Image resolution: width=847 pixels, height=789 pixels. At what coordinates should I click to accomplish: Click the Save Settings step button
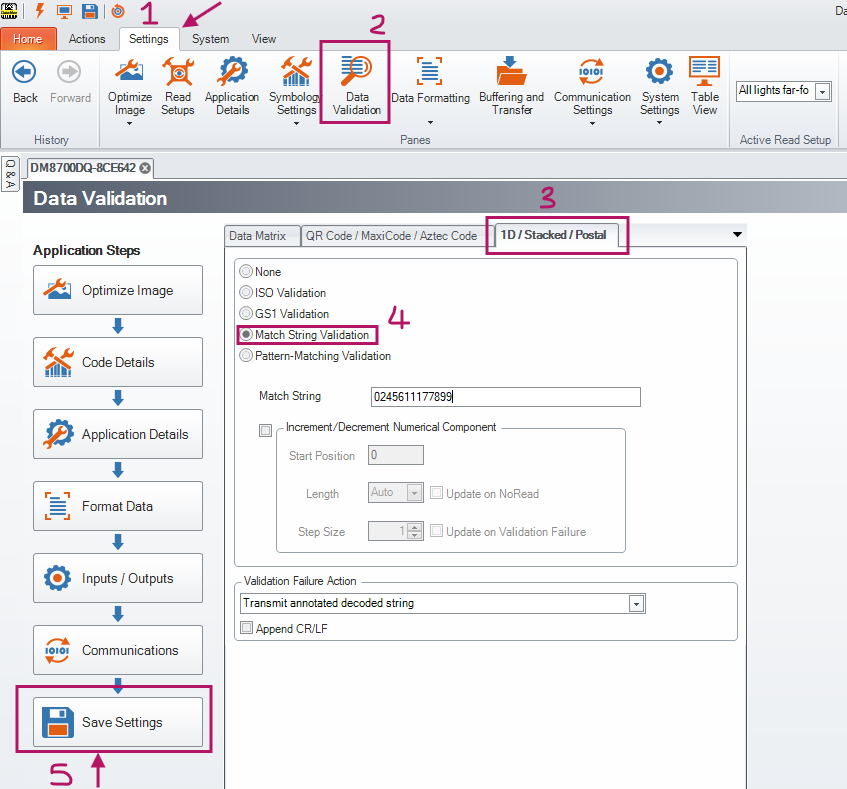click(x=118, y=722)
